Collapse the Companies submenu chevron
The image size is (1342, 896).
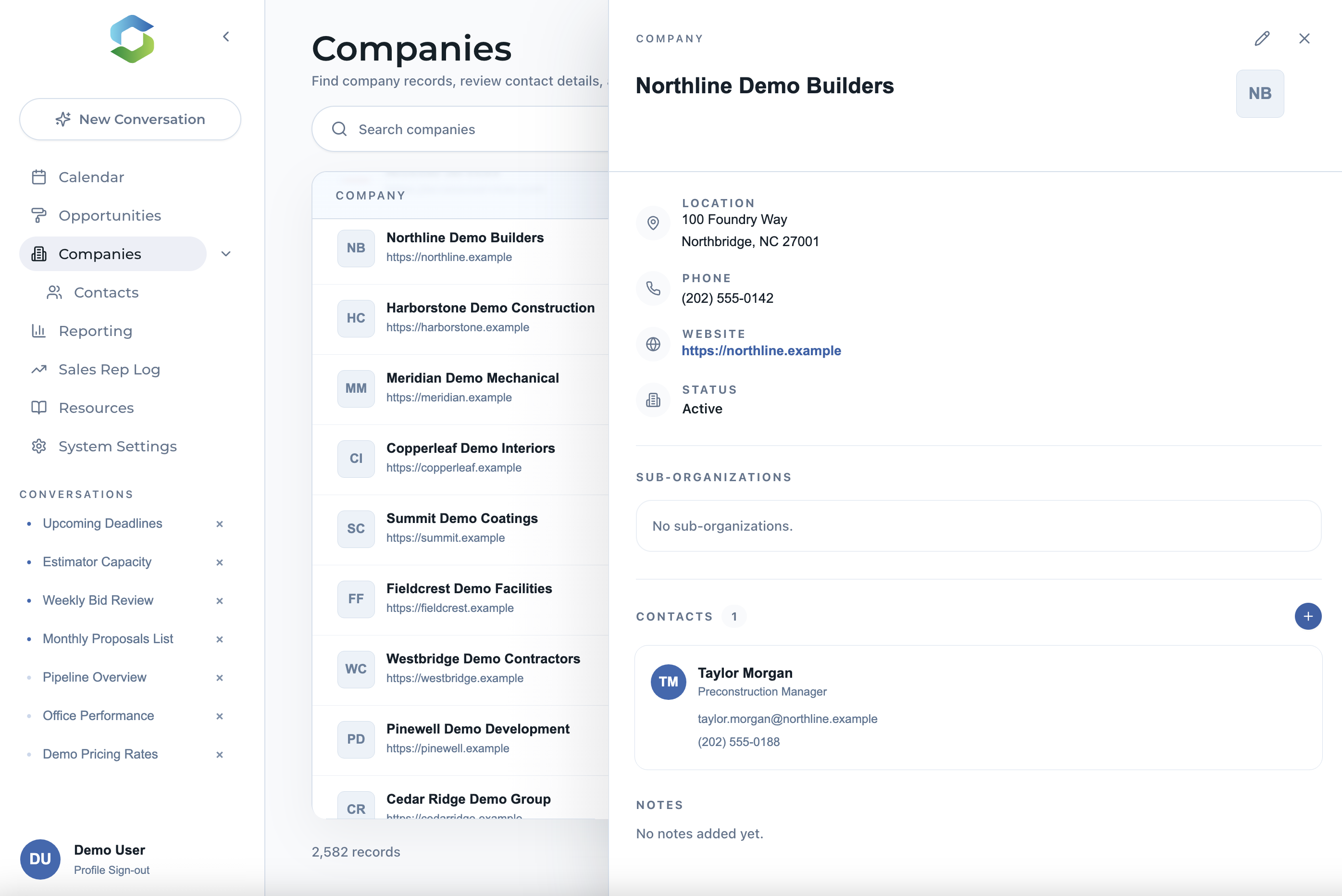pyautogui.click(x=226, y=254)
